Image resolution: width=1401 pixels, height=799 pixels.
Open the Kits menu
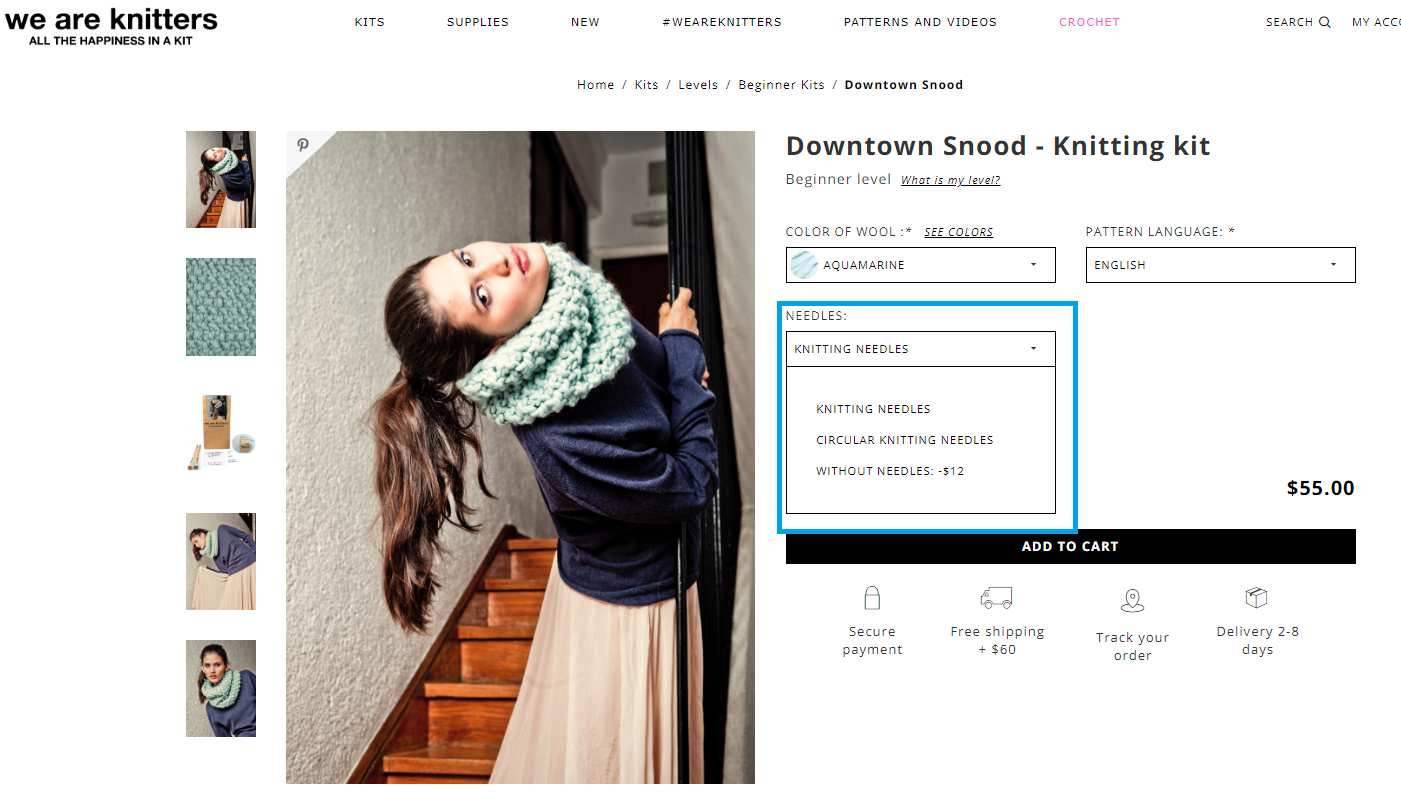pyautogui.click(x=370, y=22)
